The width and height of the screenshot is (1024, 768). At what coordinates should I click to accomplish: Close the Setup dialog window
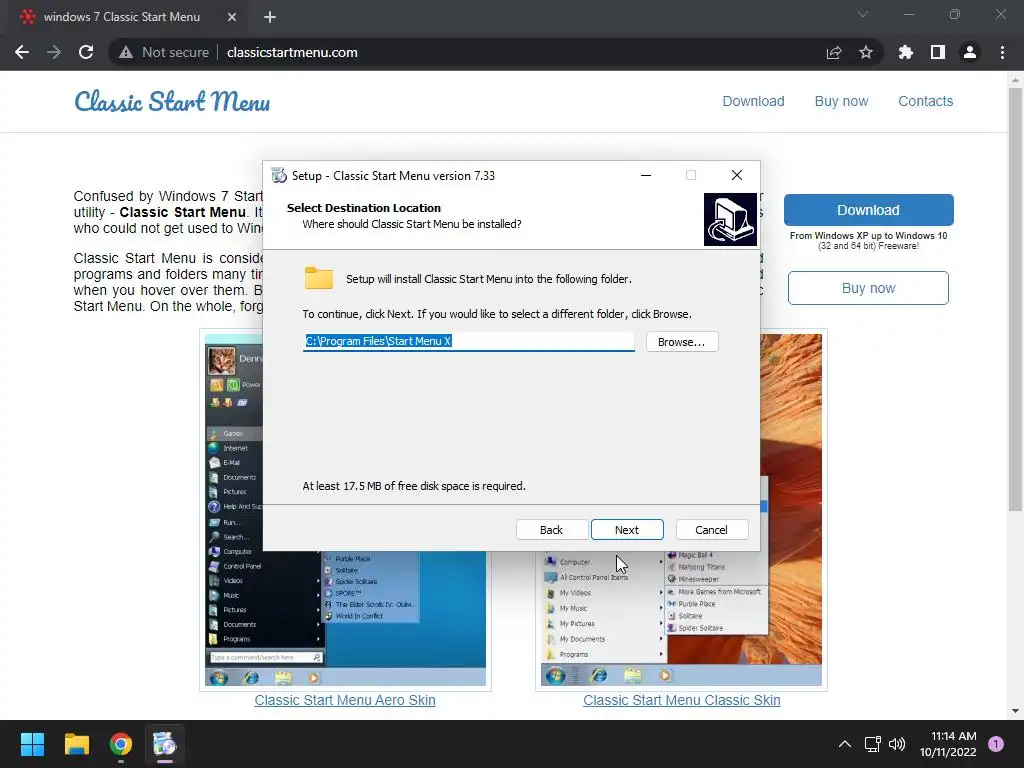(737, 175)
